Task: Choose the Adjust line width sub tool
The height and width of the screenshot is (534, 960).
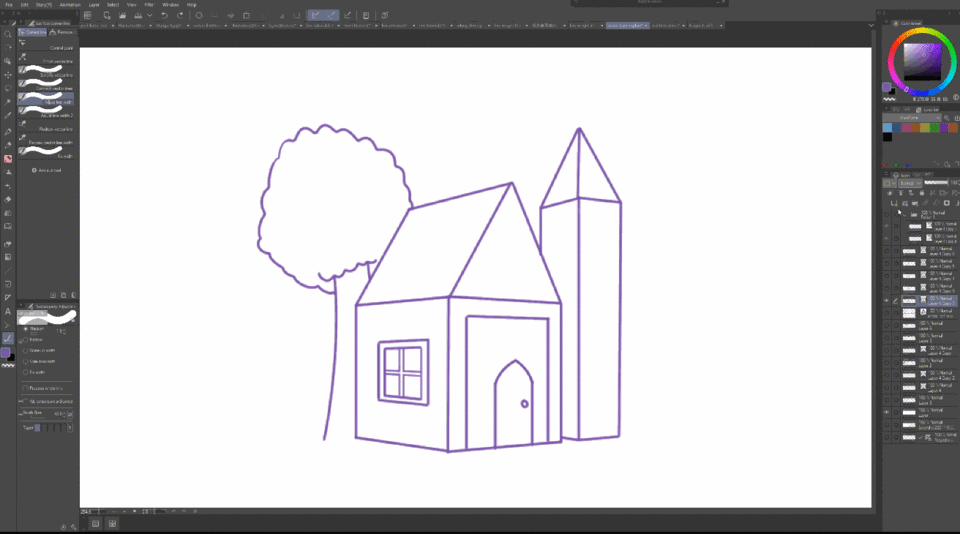Action: point(47,98)
